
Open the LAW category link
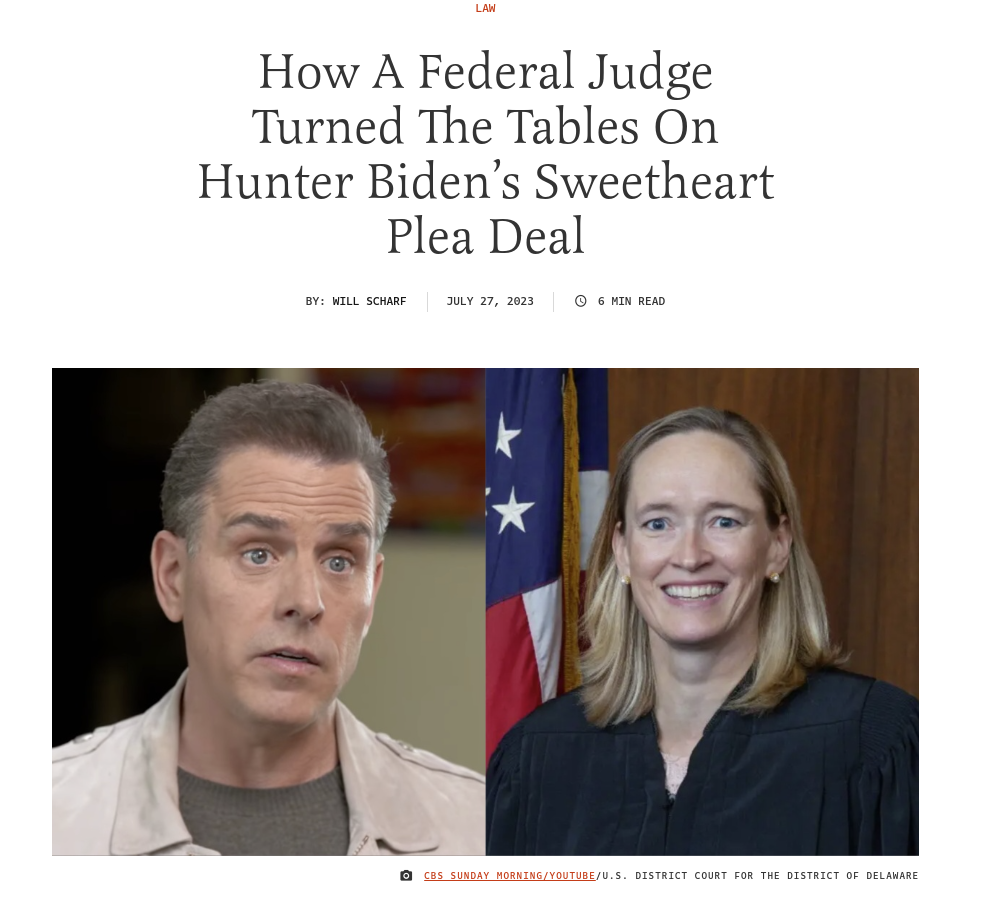(485, 8)
